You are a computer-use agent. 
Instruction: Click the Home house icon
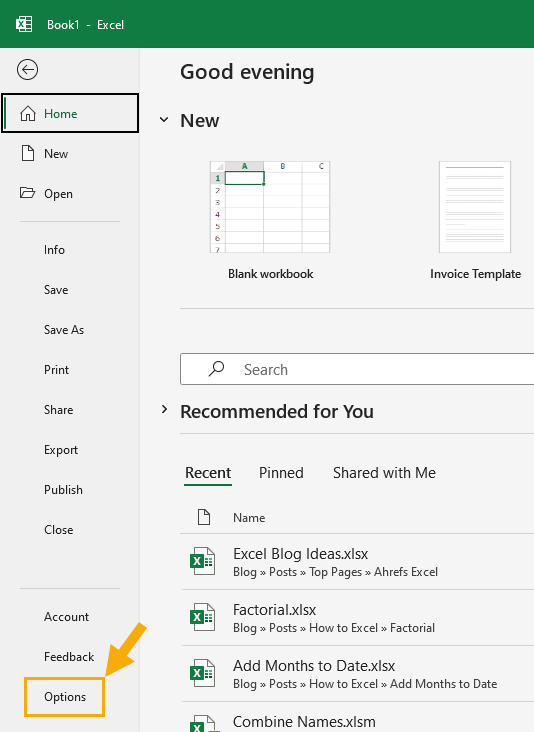(x=28, y=113)
